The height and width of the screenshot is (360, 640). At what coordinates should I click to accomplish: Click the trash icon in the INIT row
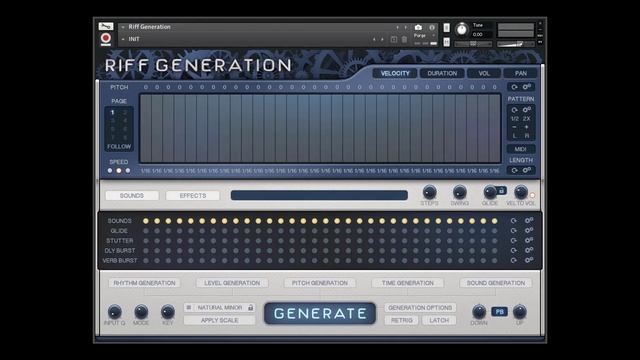pos(404,40)
